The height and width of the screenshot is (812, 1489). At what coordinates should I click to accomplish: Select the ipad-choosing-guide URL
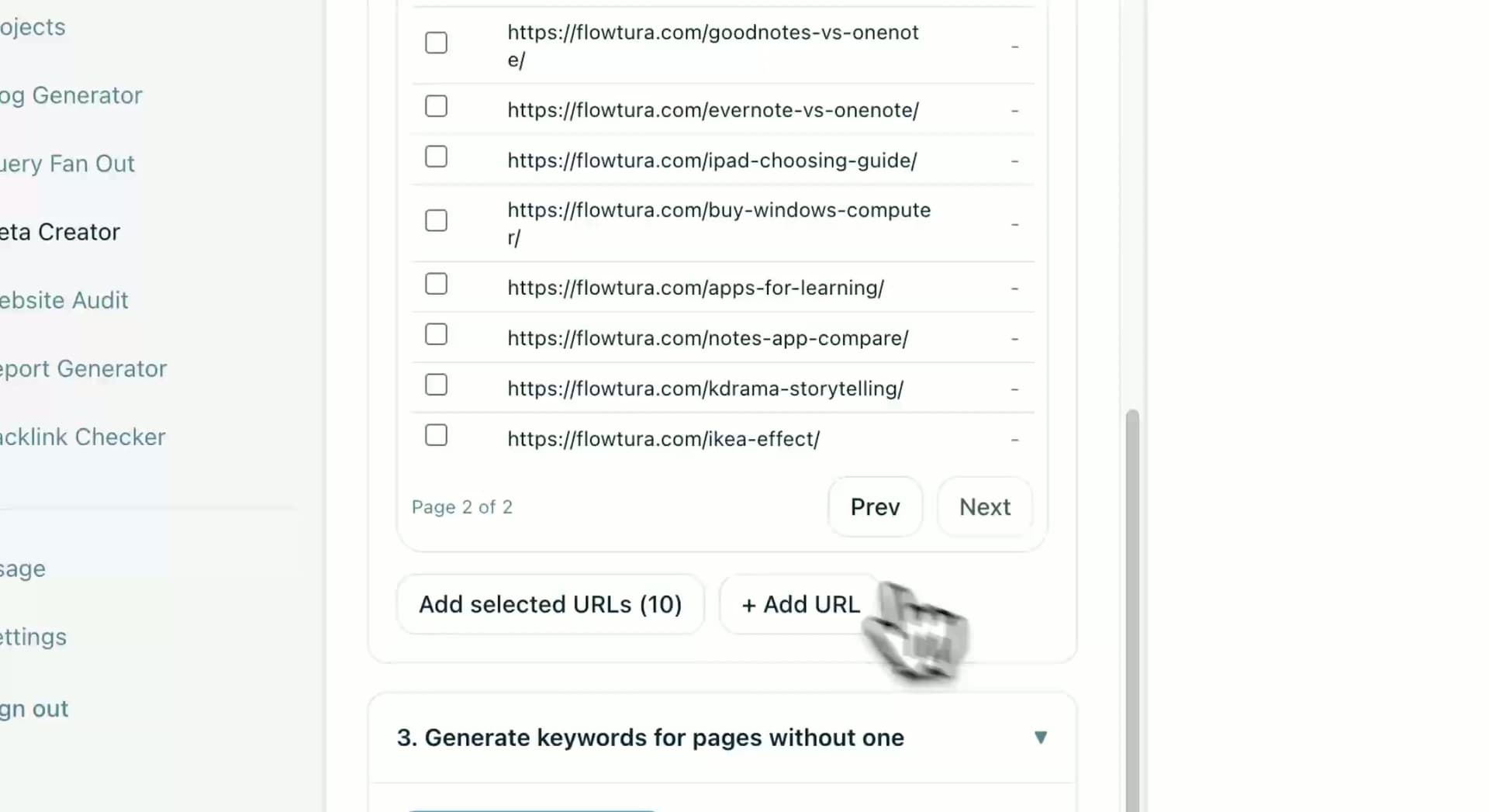pos(436,157)
